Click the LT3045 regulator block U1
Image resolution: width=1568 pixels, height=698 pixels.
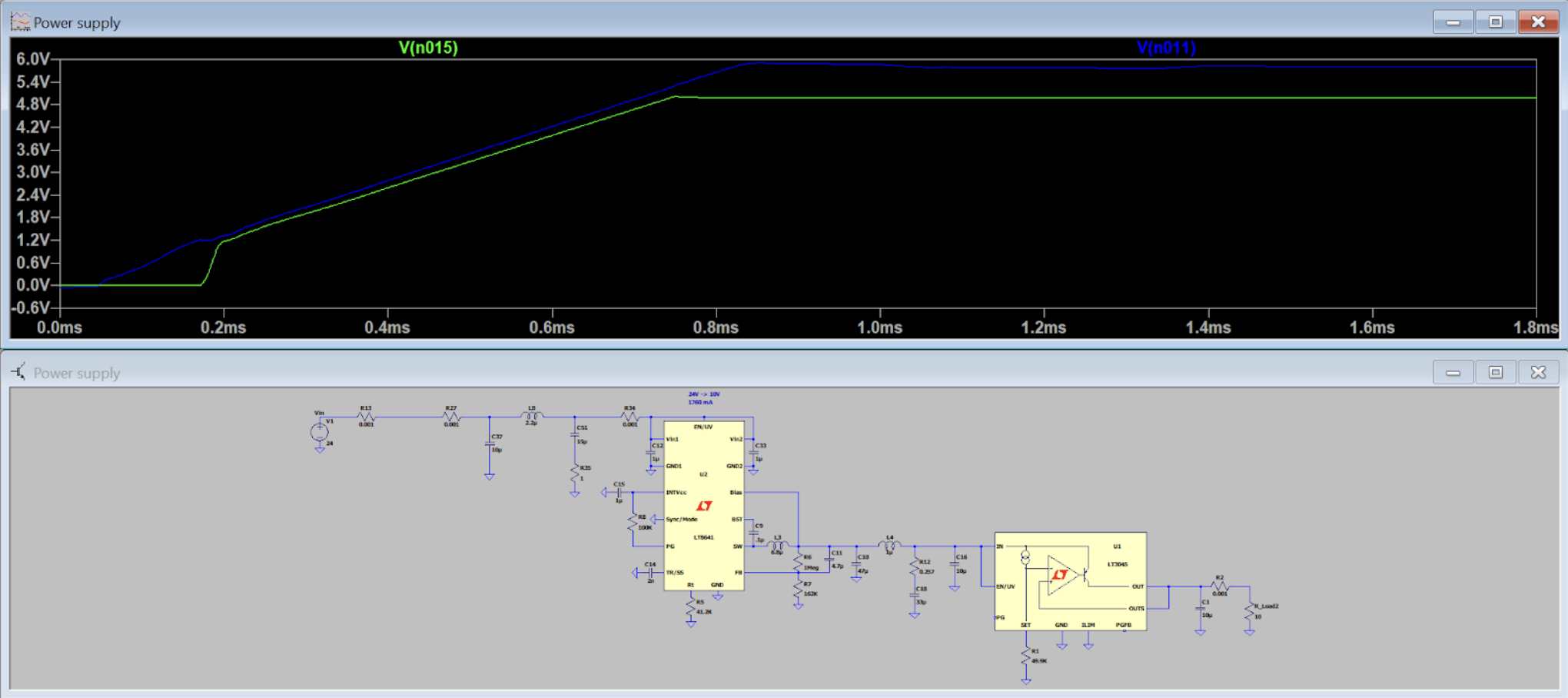pyautogui.click(x=1070, y=580)
